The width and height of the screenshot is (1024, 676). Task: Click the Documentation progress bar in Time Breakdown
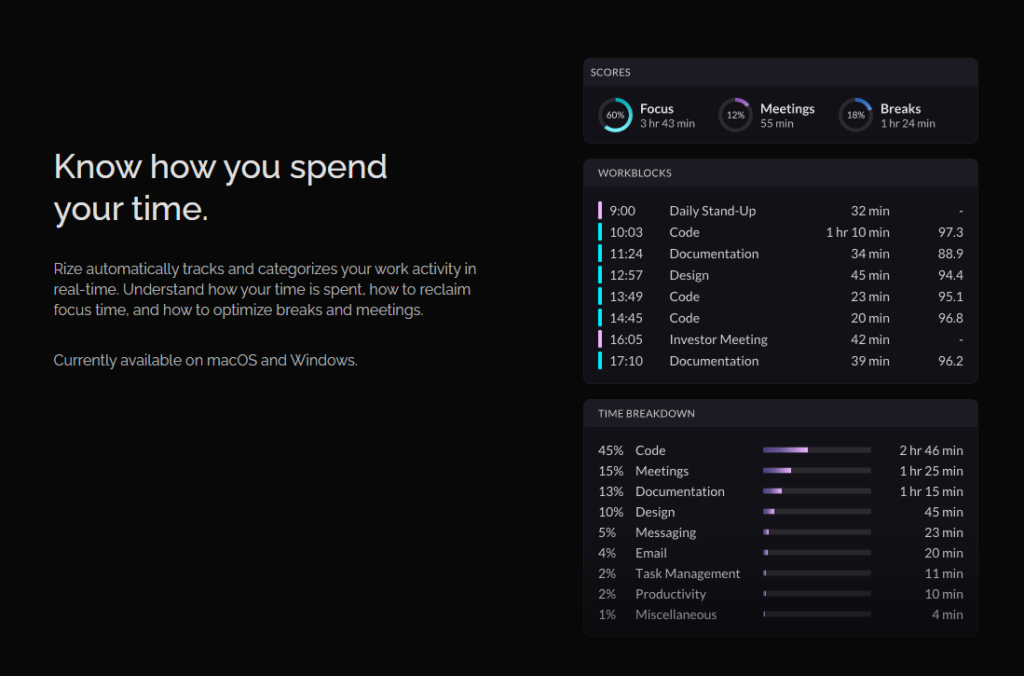(x=817, y=491)
